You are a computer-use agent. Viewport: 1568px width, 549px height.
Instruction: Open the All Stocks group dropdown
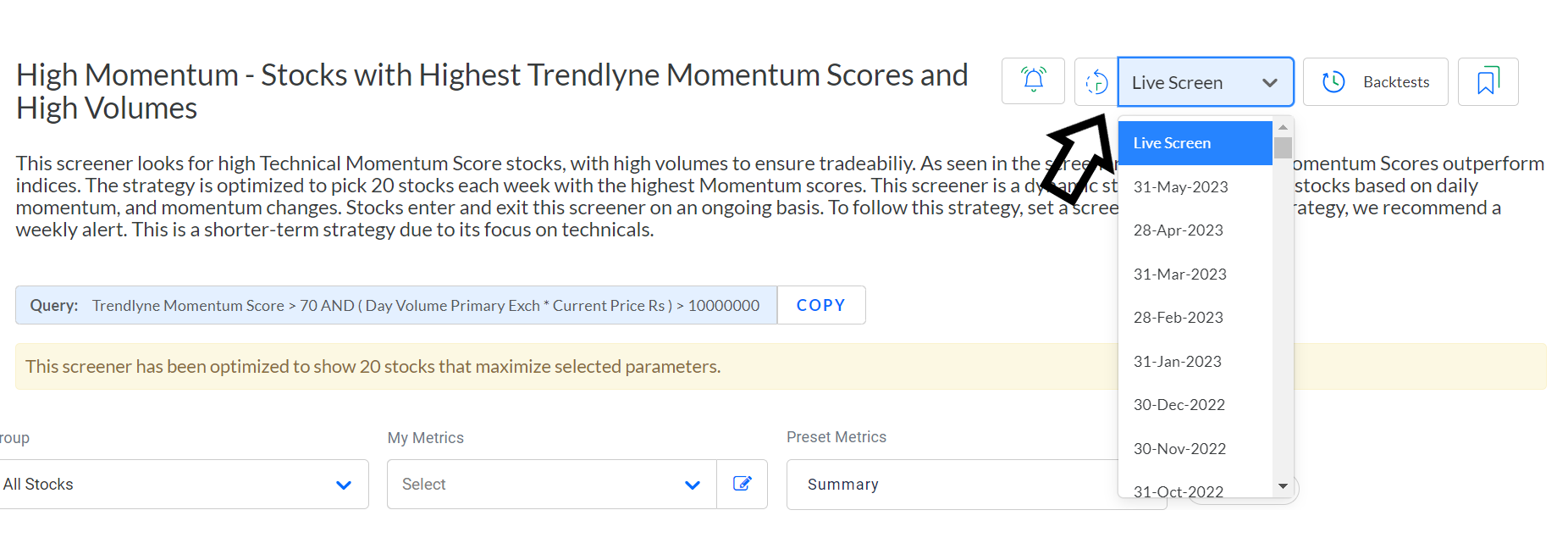[x=183, y=485]
